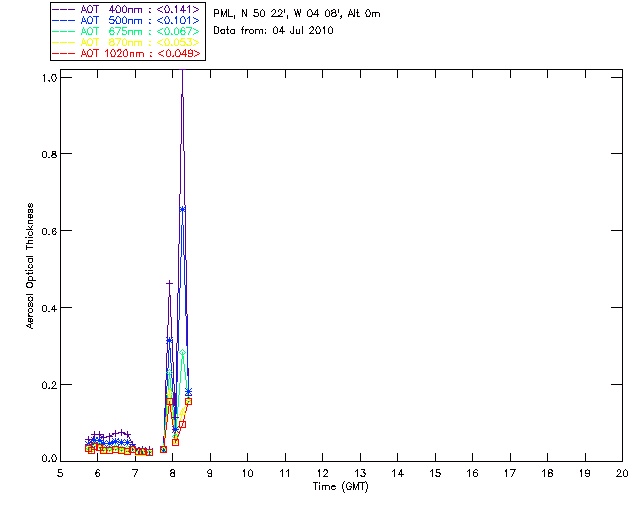Click x-axis tick label 17
This screenshot has height=512, width=640.
[x=510, y=473]
